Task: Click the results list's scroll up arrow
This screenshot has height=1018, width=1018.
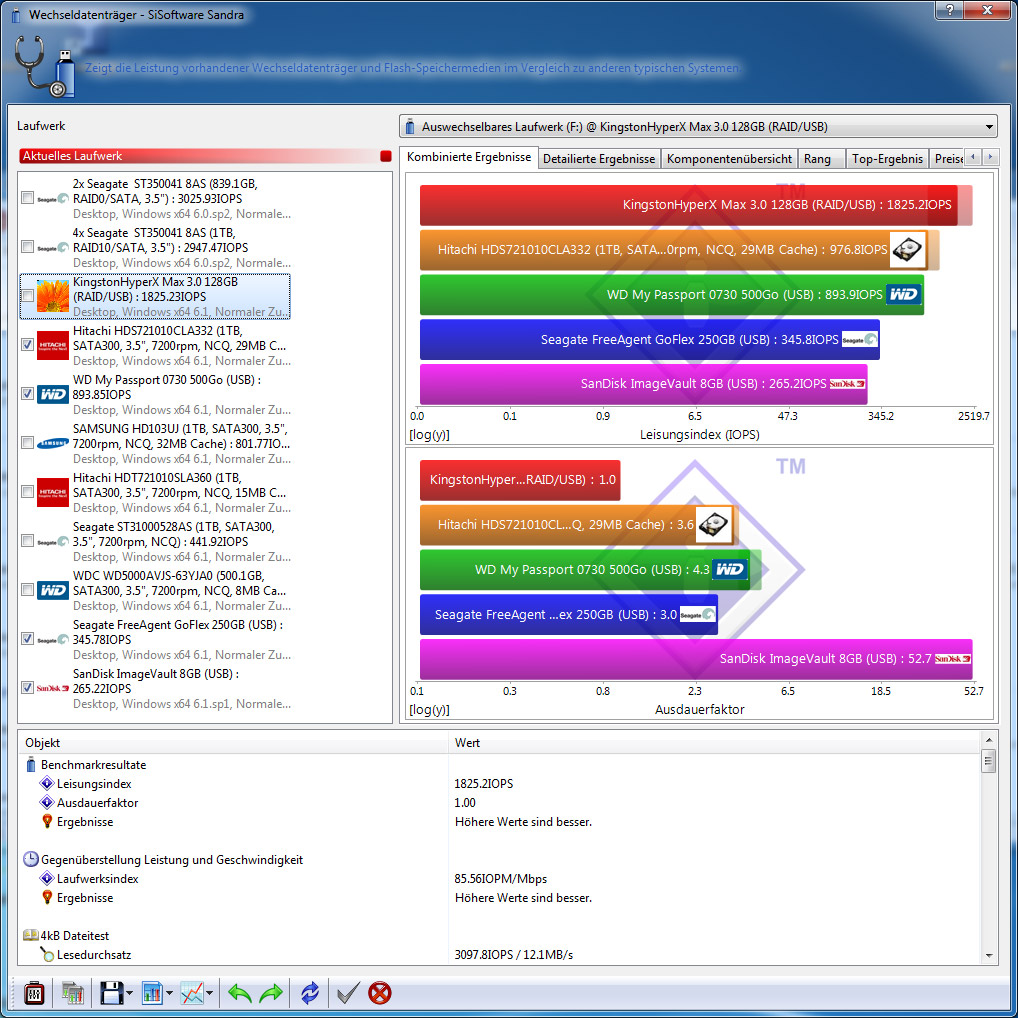Action: click(989, 740)
